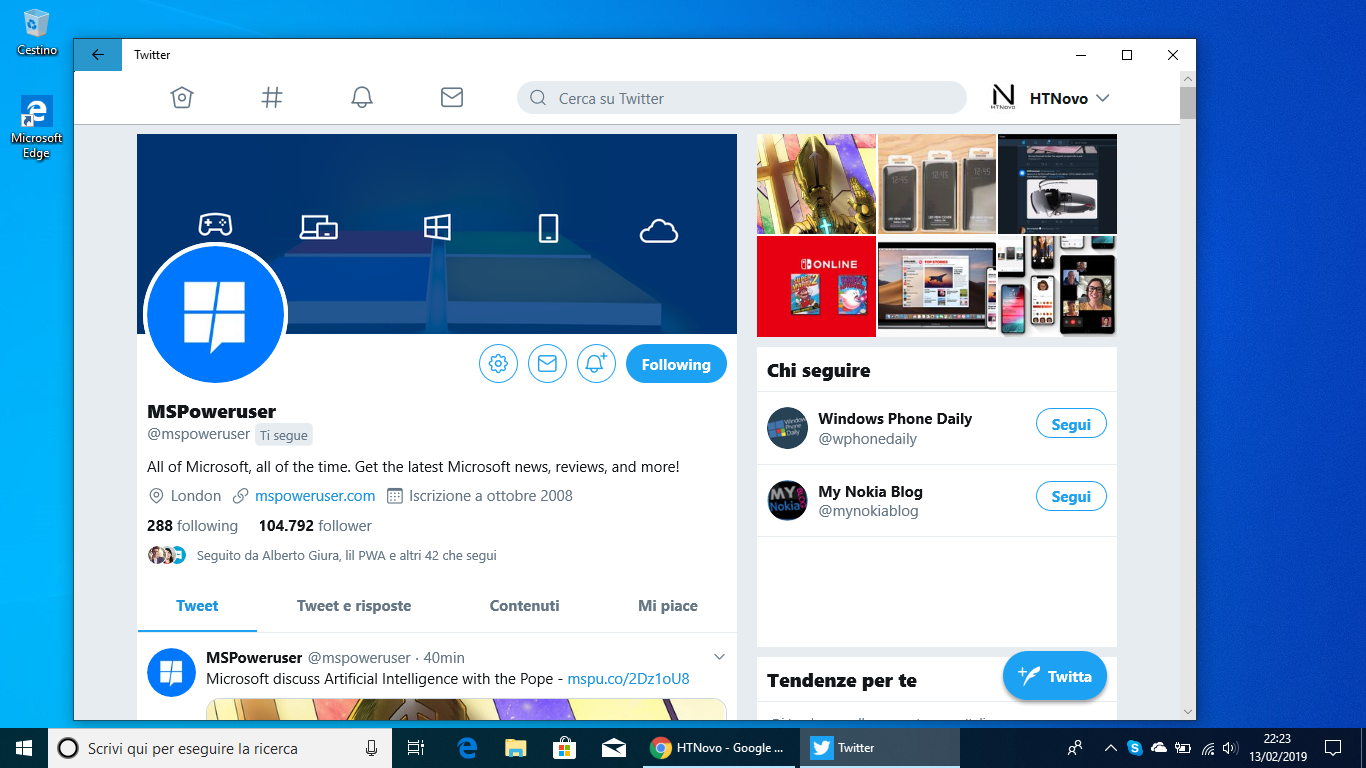The width and height of the screenshot is (1366, 768).
Task: Open Action Center notification icon
Action: pyautogui.click(x=1333, y=747)
